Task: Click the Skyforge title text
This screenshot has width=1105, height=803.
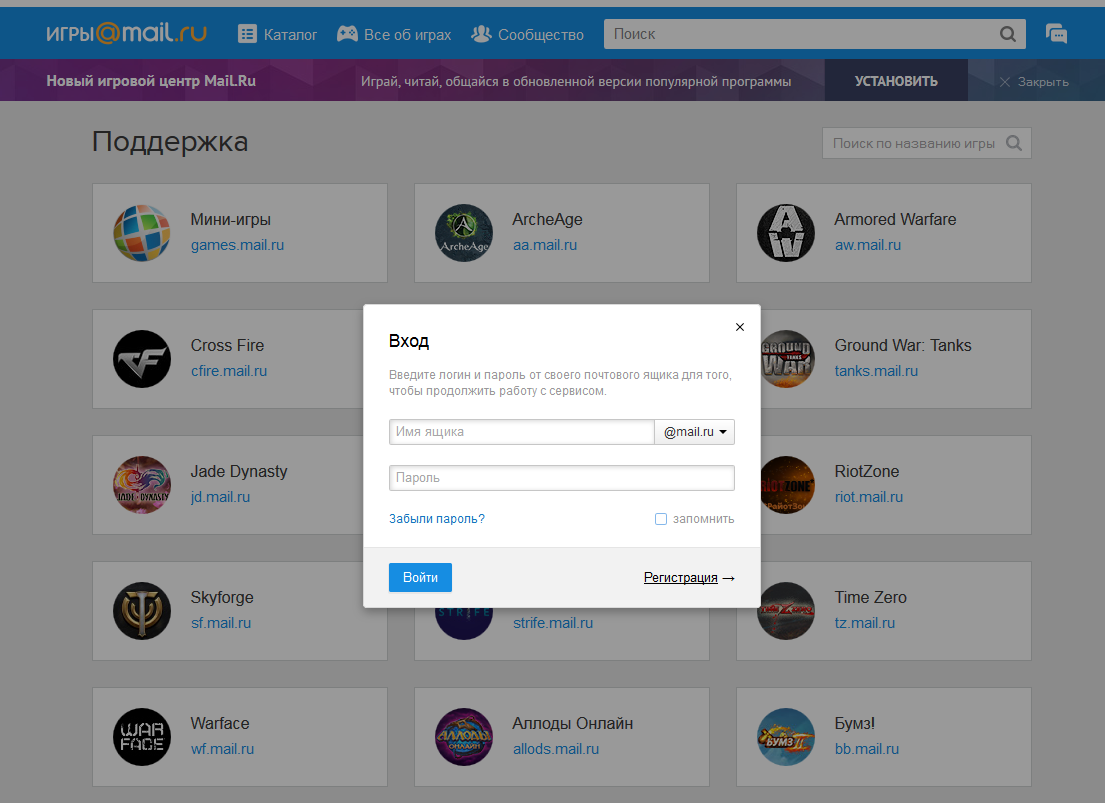Action: 222,597
